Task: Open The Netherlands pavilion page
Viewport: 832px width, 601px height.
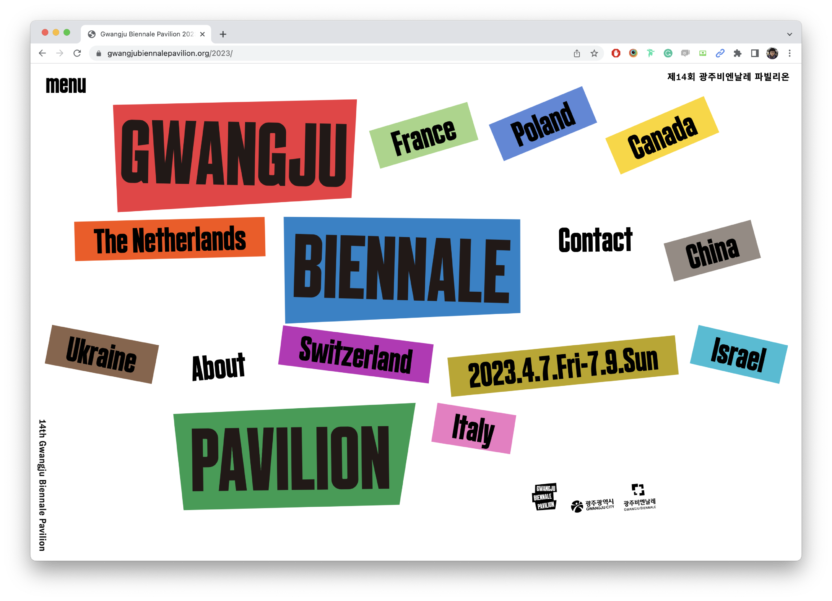Action: (x=169, y=239)
